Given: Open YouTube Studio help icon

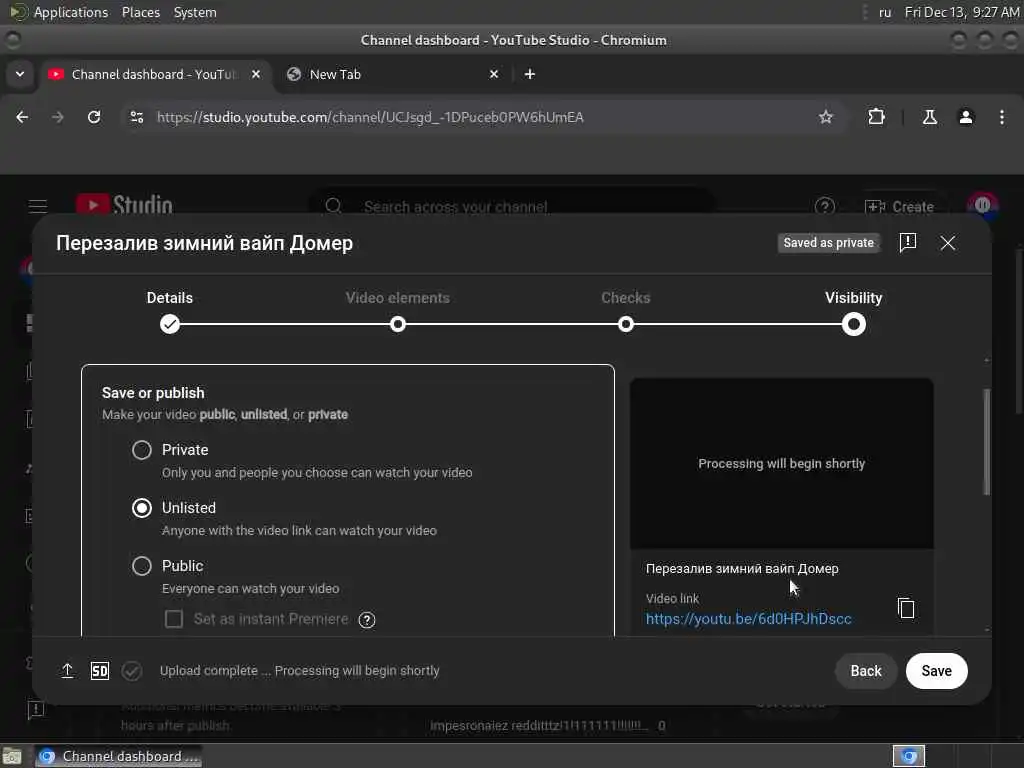Looking at the screenshot, I should (x=825, y=206).
